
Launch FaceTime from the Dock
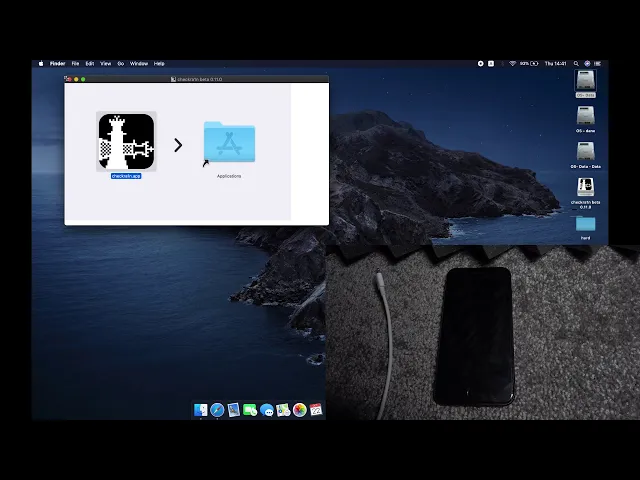tap(250, 410)
